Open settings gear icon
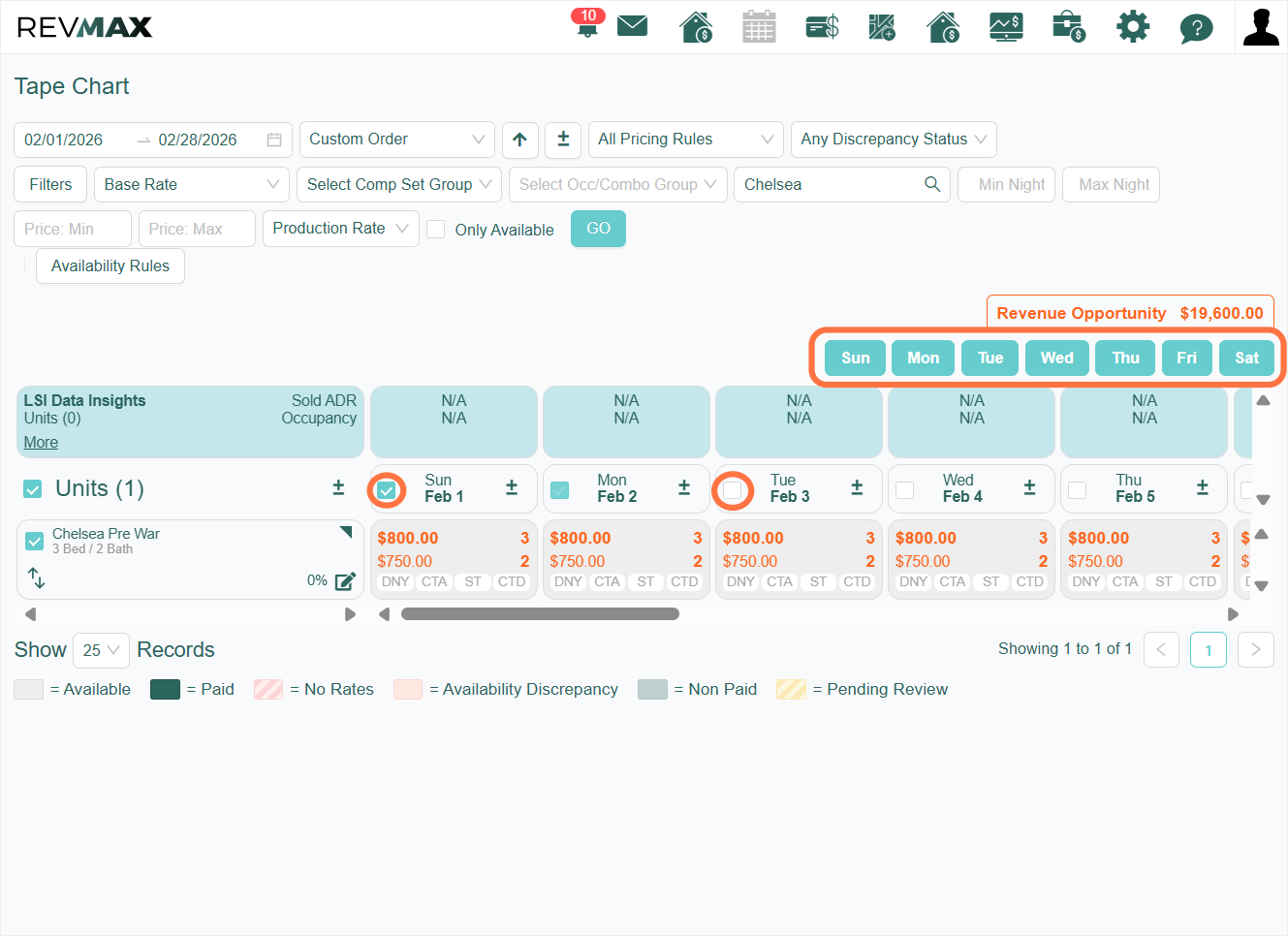Viewport: 1288px width, 936px height. point(1132,26)
